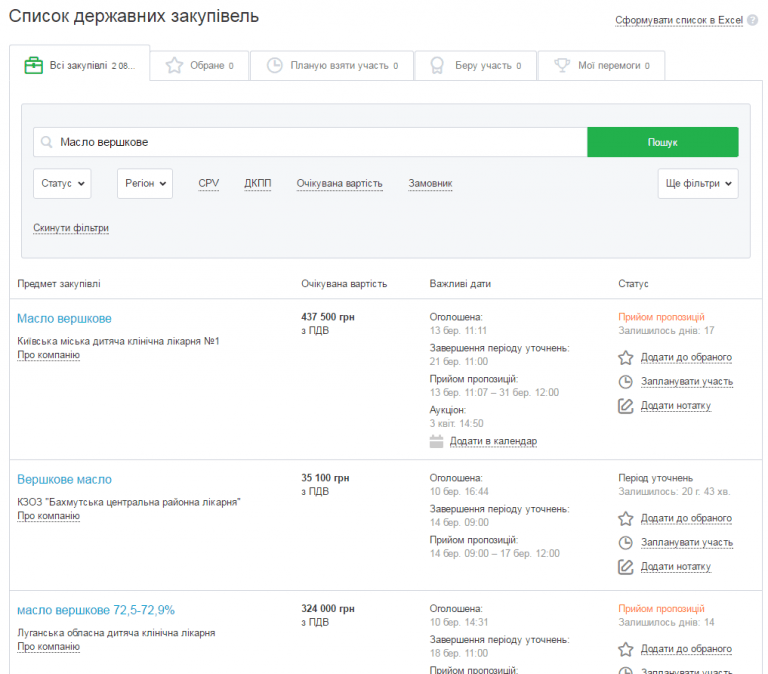
Task: Open tender 'масло вершкове 72,5-72,9%'
Action: [x=96, y=610]
